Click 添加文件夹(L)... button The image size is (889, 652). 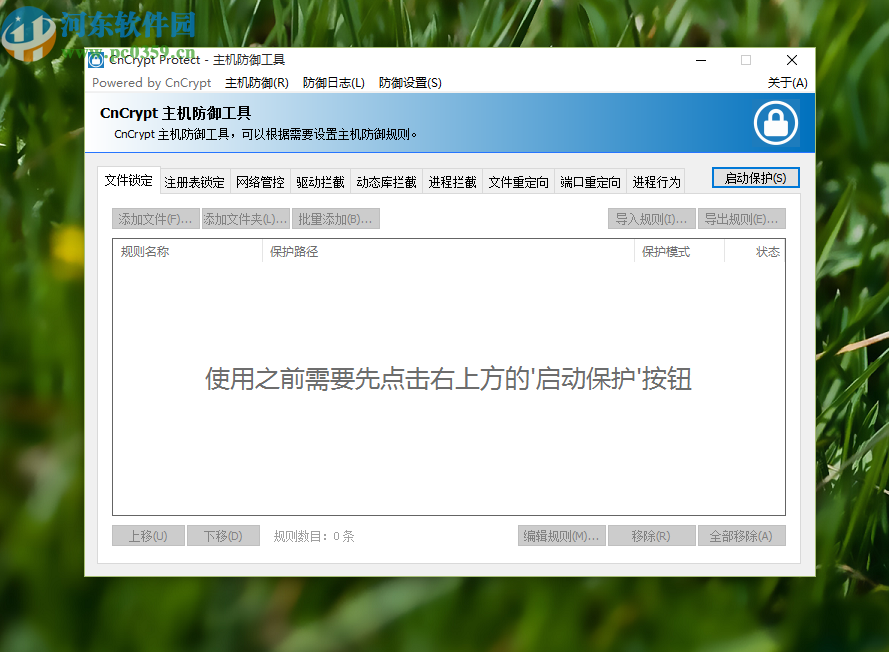(245, 219)
